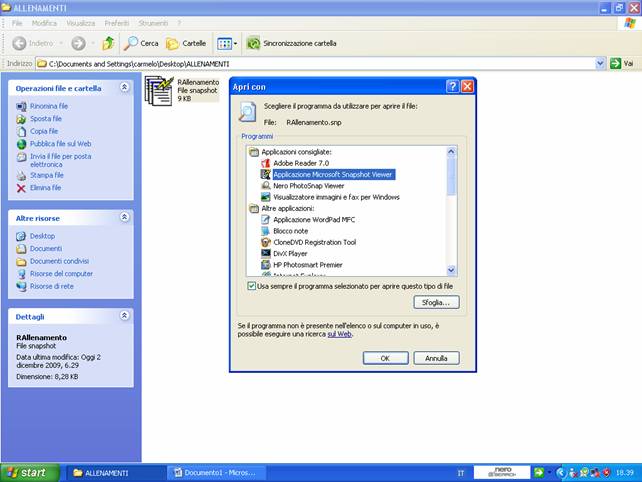This screenshot has height=482, width=642.
Task: Select the RAllenamento snapshot file icon
Action: (x=159, y=91)
